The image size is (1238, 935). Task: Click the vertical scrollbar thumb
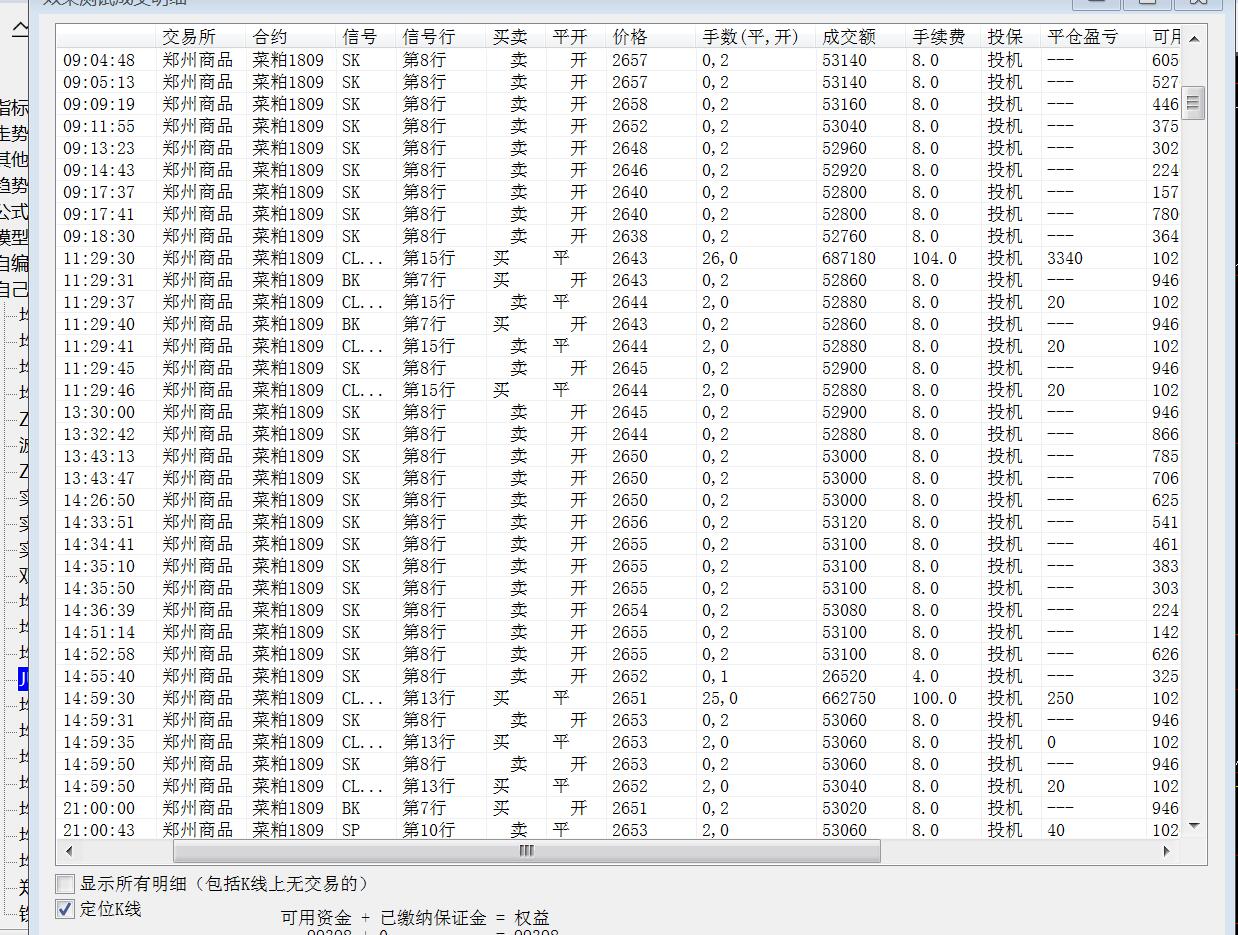(1193, 102)
